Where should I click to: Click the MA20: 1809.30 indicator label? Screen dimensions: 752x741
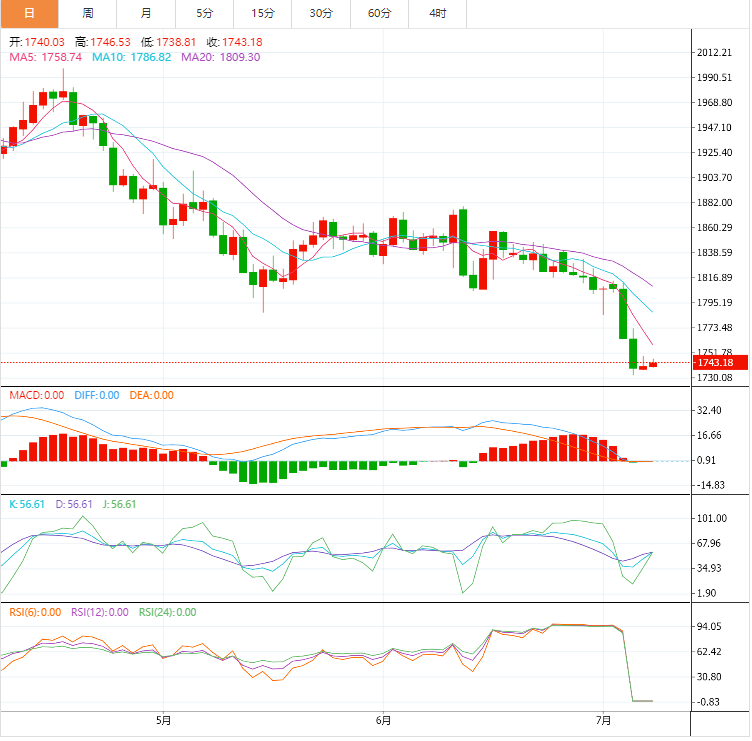pyautogui.click(x=221, y=57)
